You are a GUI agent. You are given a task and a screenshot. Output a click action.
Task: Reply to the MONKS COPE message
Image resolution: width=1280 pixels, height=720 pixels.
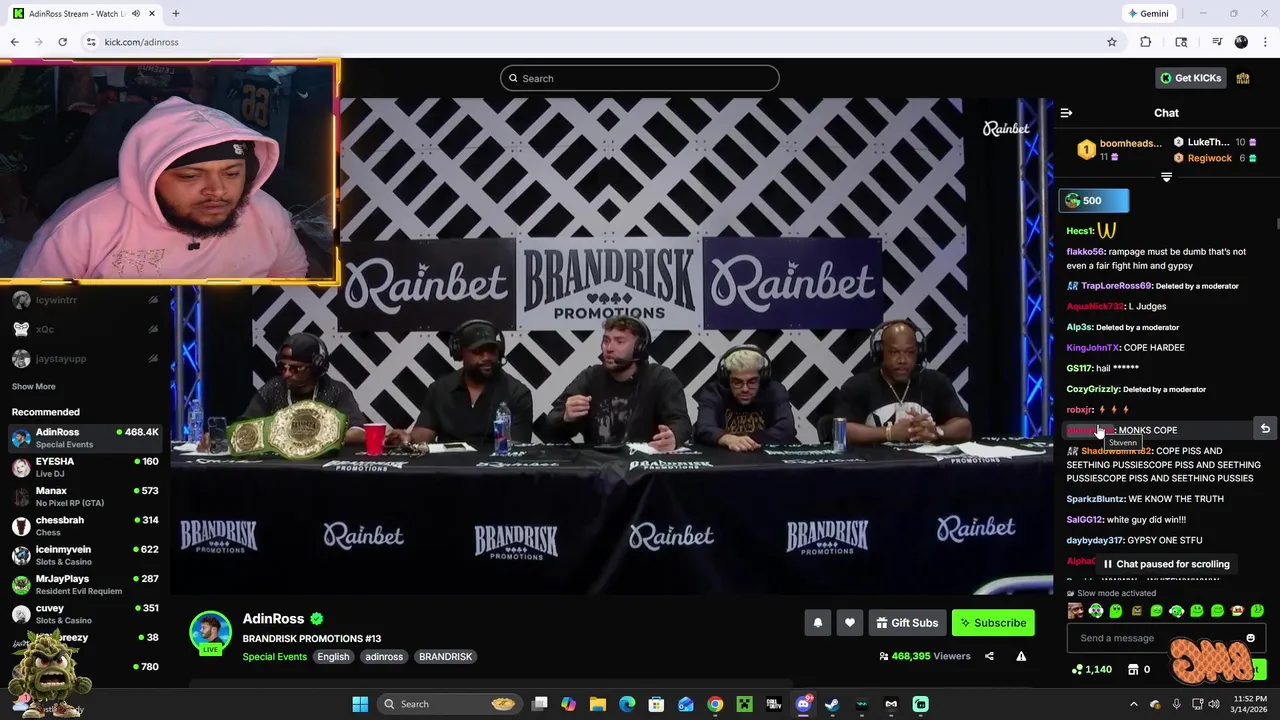(1265, 429)
